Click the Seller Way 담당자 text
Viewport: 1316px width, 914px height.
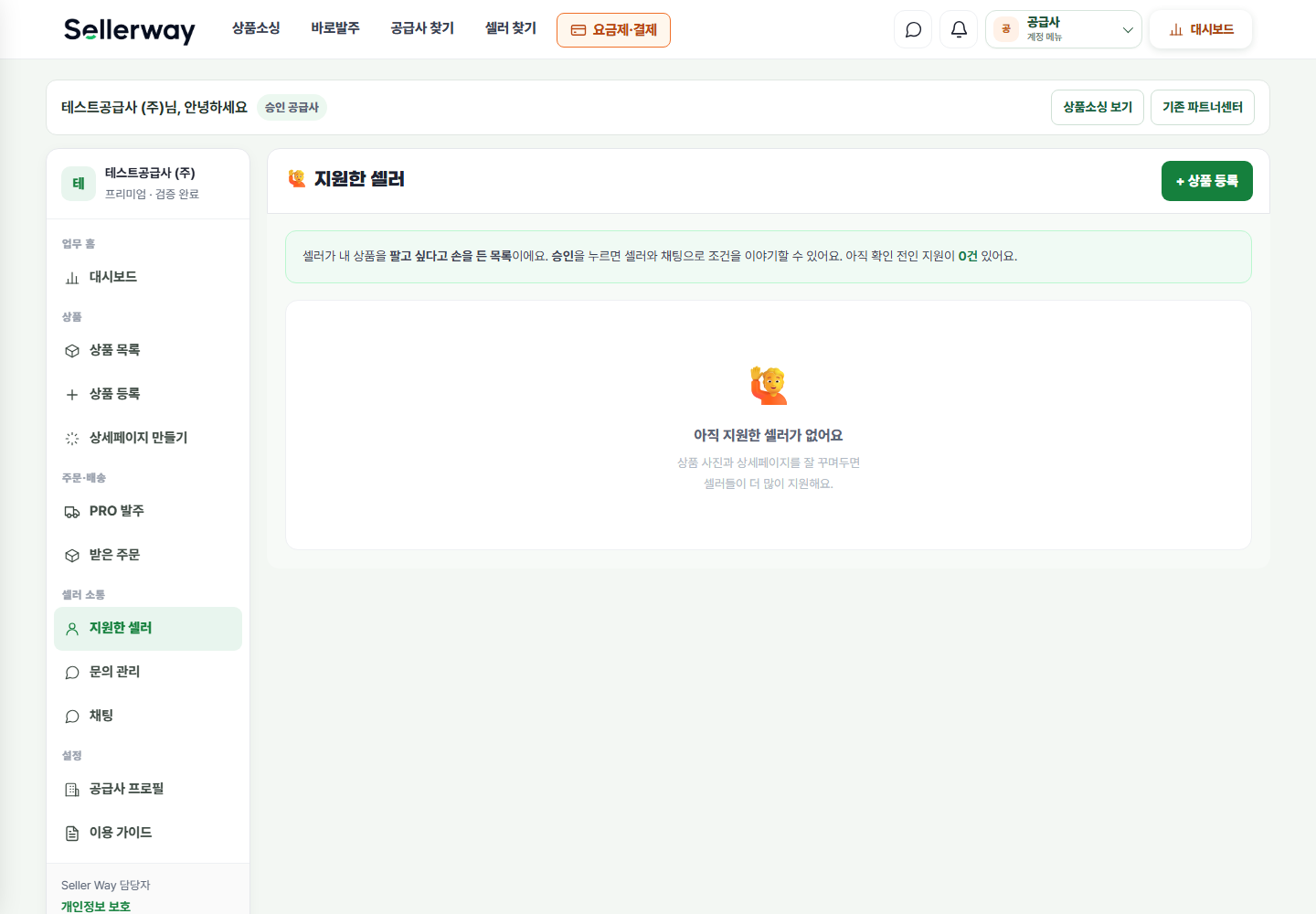coord(106,885)
